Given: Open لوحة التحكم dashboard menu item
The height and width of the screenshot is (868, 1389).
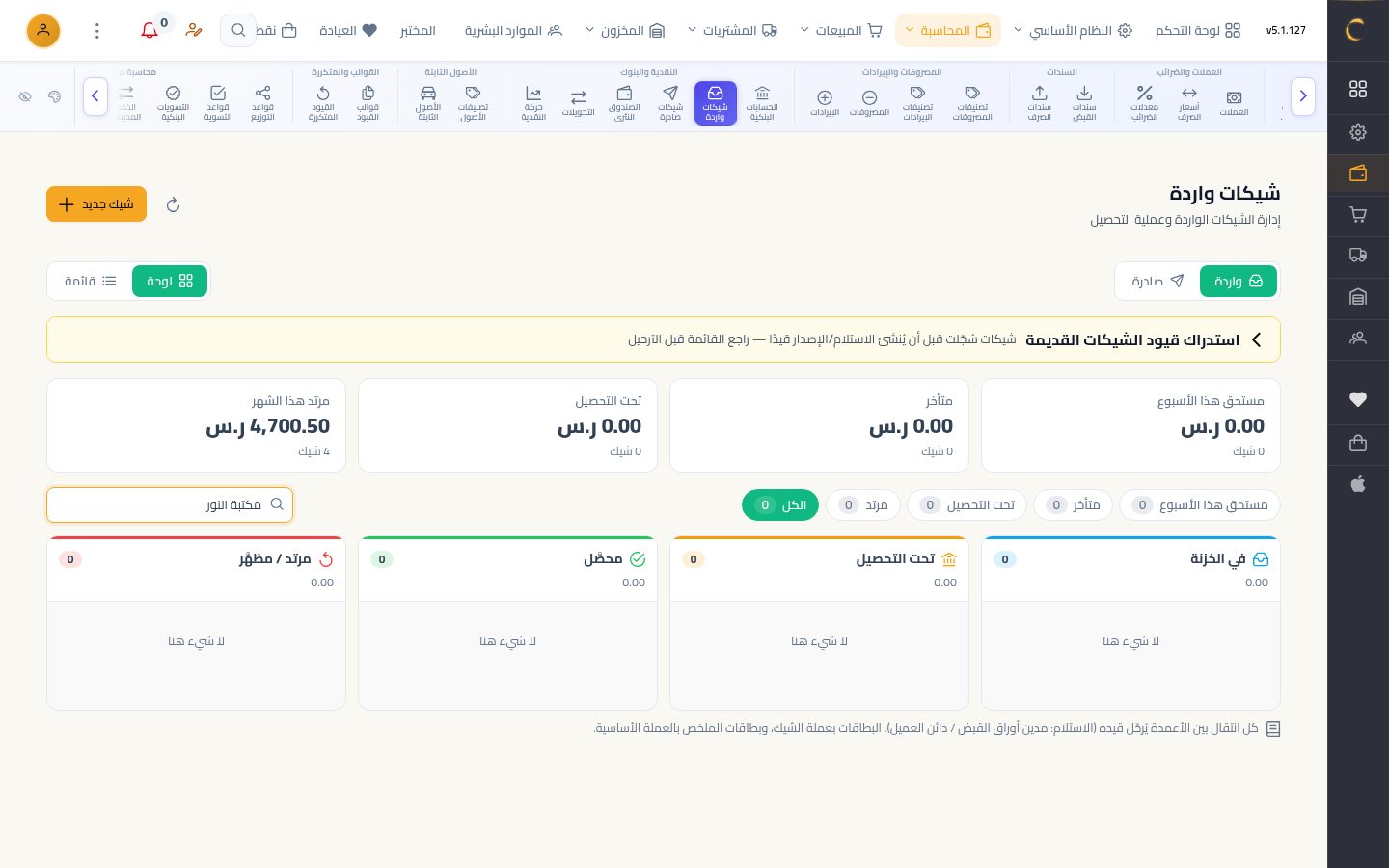Looking at the screenshot, I should pyautogui.click(x=1198, y=31).
